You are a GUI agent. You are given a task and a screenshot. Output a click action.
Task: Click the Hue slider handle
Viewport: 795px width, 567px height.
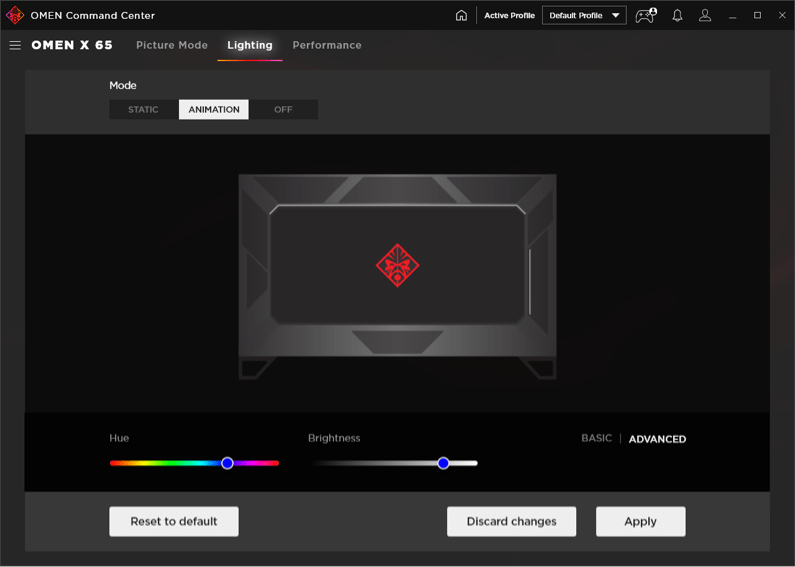tap(227, 463)
